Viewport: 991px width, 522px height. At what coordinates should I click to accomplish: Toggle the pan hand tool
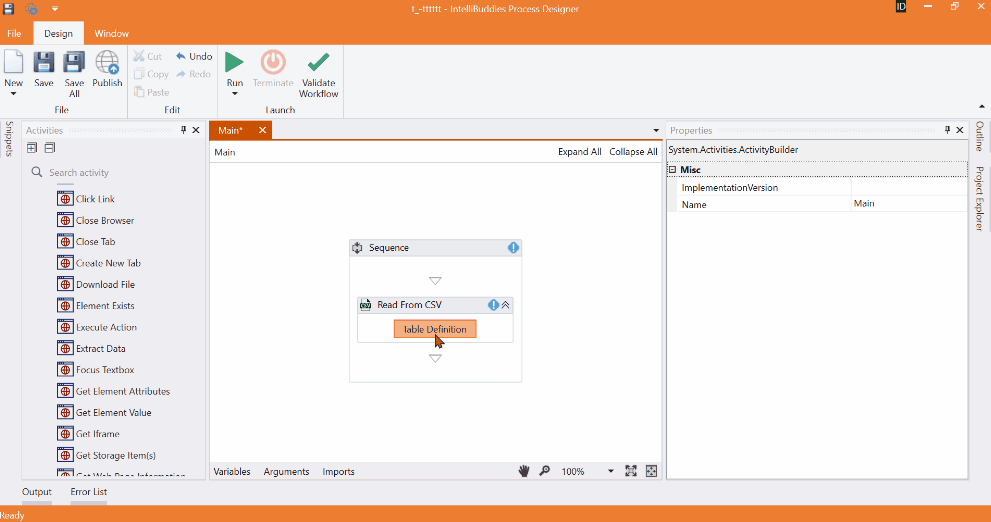(x=524, y=471)
